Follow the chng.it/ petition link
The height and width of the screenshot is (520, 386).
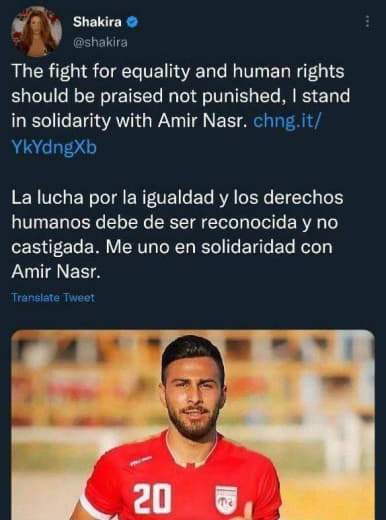[x=286, y=121]
